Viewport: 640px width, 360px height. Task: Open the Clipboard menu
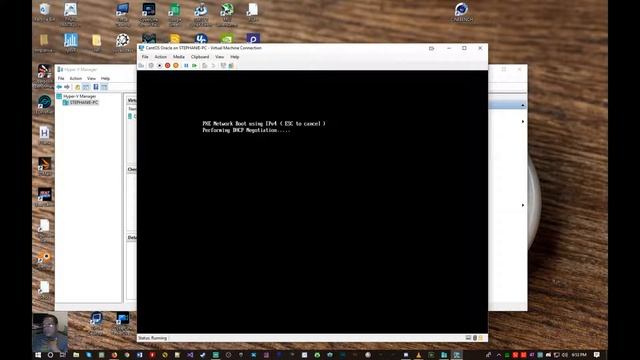click(x=200, y=57)
